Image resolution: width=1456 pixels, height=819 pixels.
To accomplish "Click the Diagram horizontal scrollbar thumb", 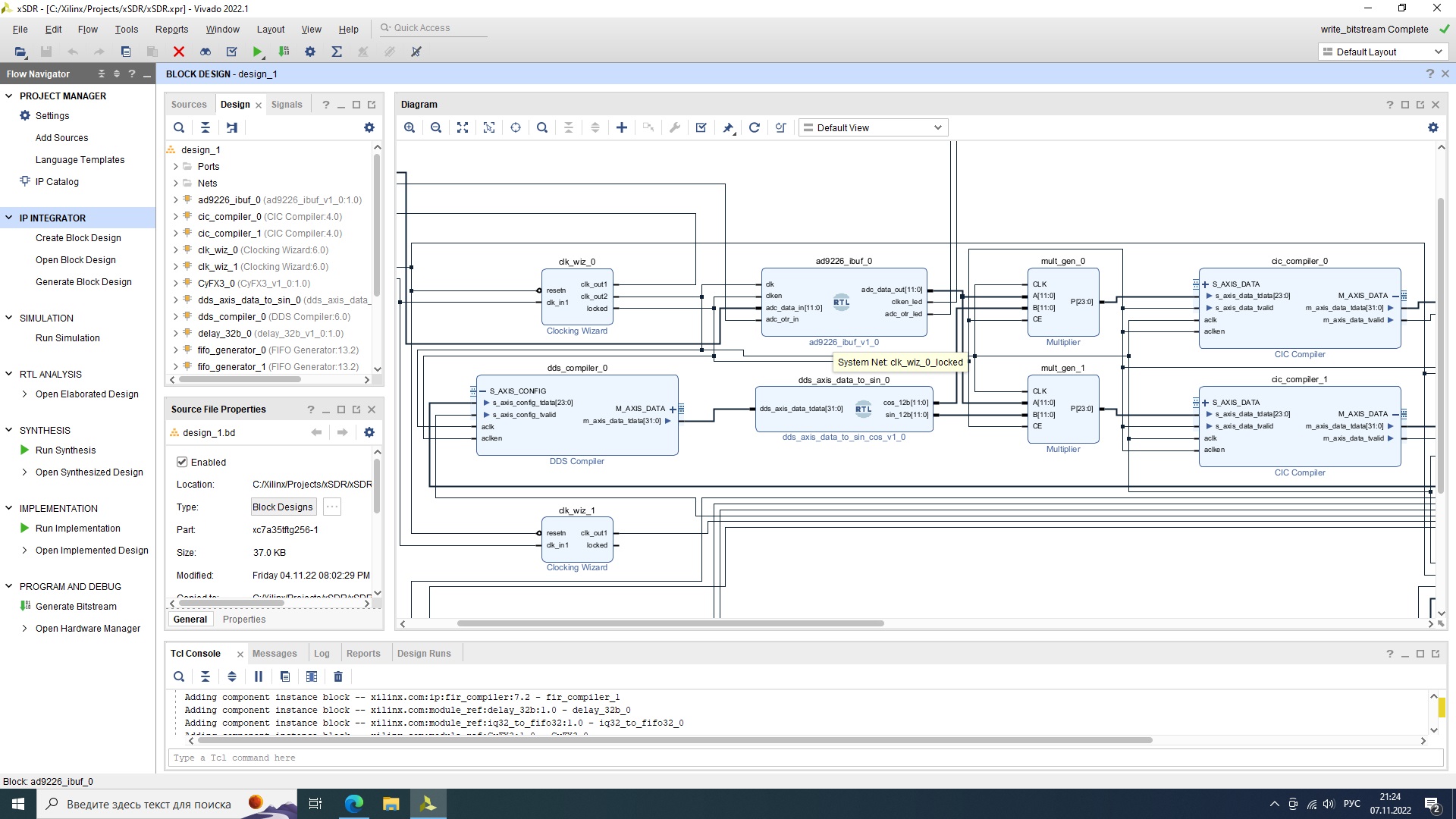I will [670, 623].
